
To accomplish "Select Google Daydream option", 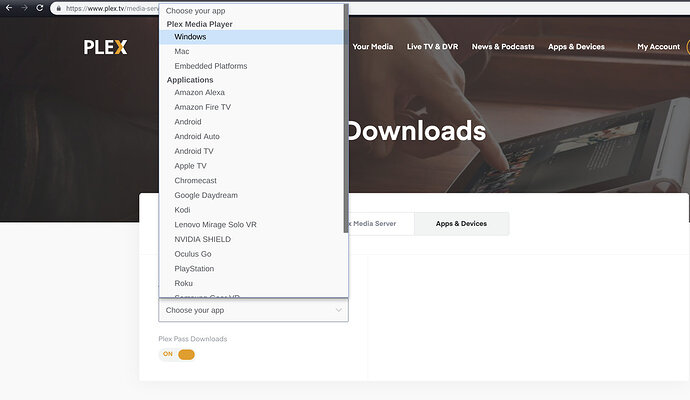I will (x=251, y=195).
